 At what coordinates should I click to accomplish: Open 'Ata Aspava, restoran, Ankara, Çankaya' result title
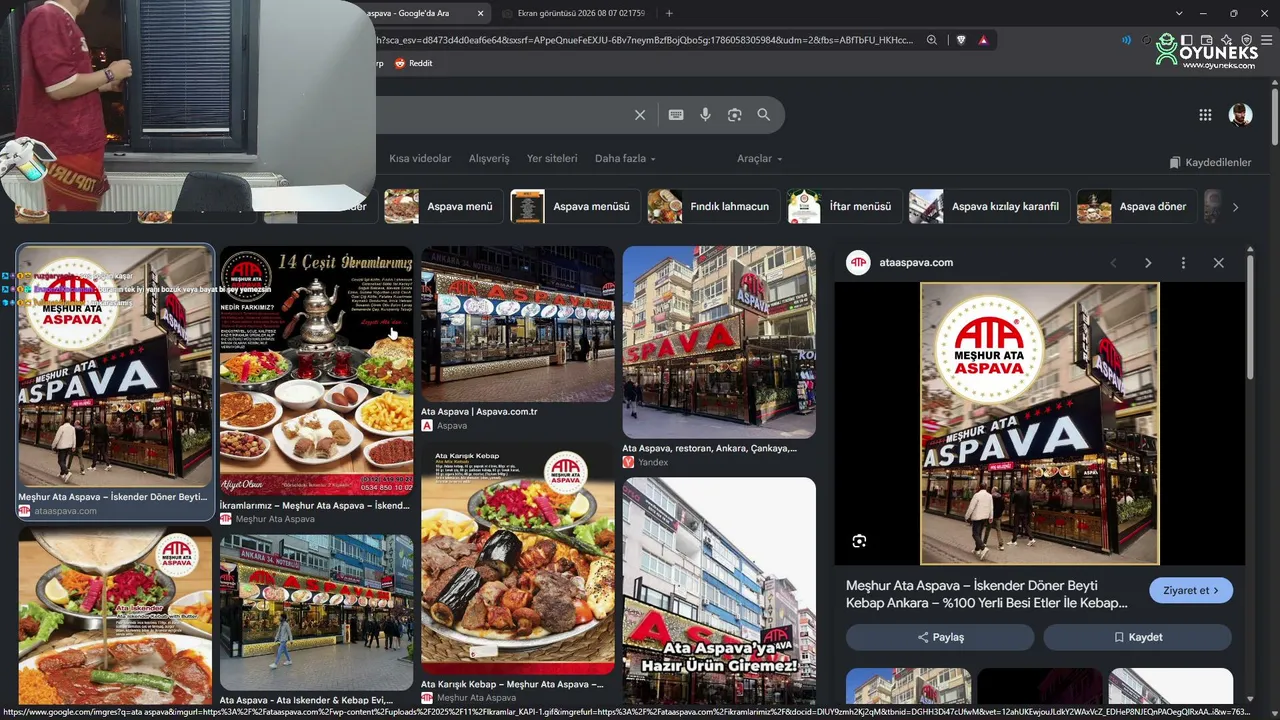710,449
